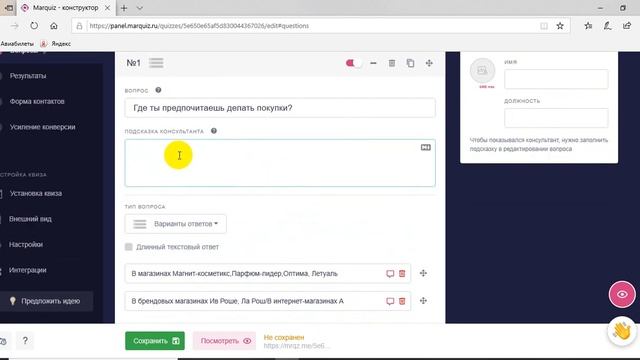Fill the consultant Имя field
This screenshot has width=640, height=360.
point(556,79)
